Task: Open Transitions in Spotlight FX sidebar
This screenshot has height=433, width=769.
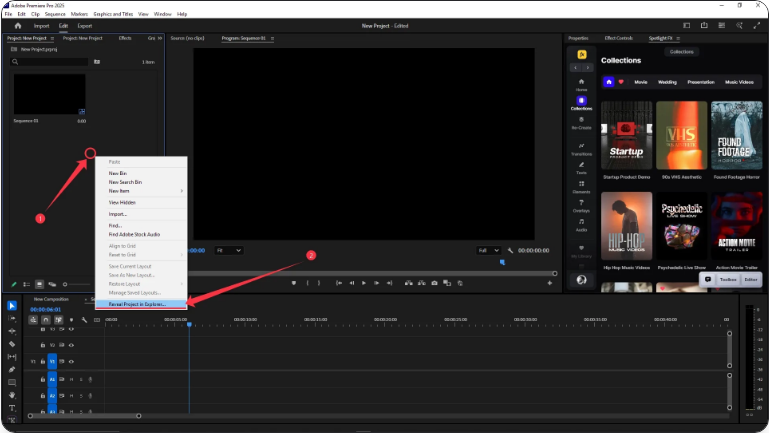Action: (581, 149)
